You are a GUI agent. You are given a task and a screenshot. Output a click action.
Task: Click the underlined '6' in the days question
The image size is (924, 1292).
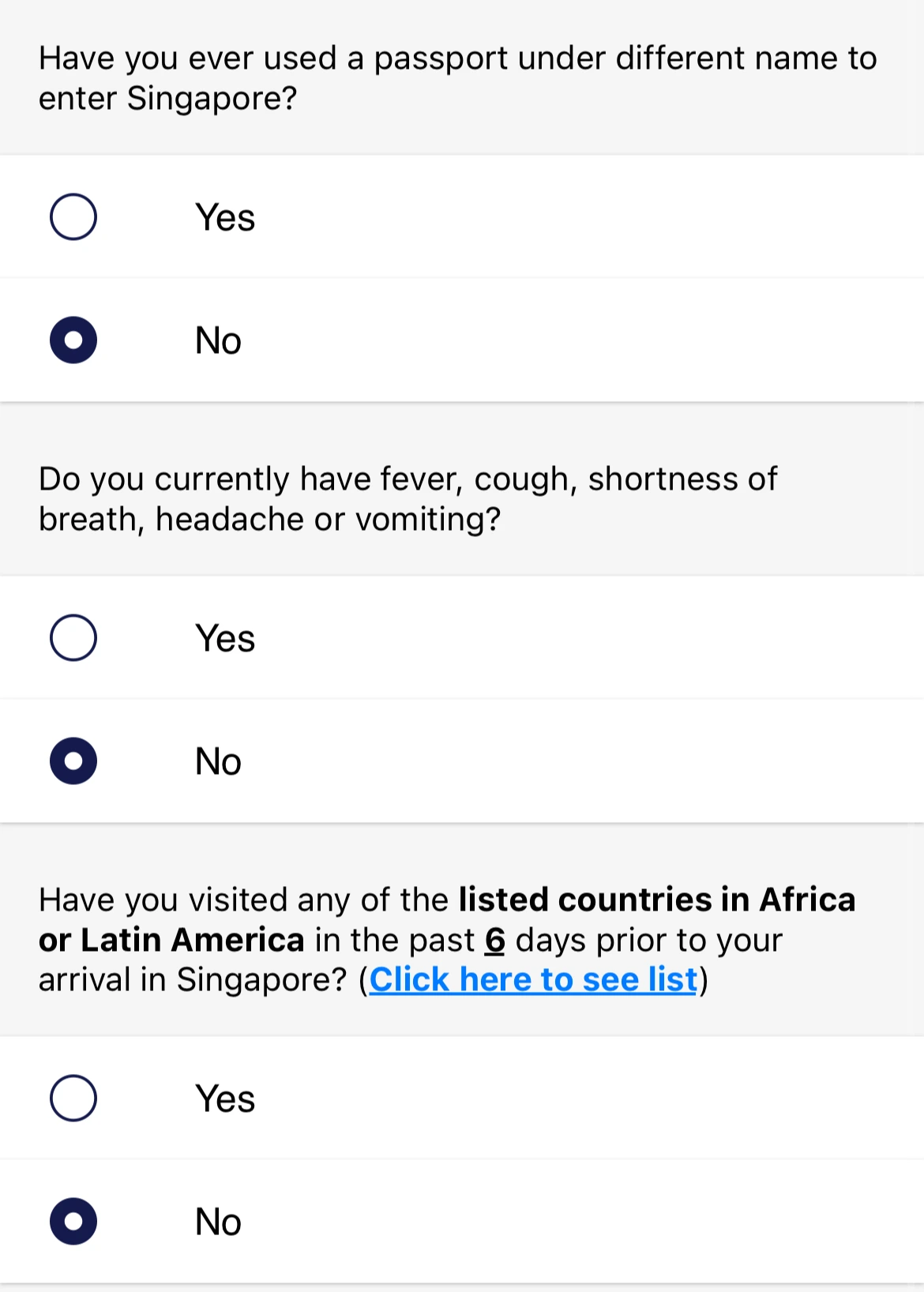click(x=495, y=940)
